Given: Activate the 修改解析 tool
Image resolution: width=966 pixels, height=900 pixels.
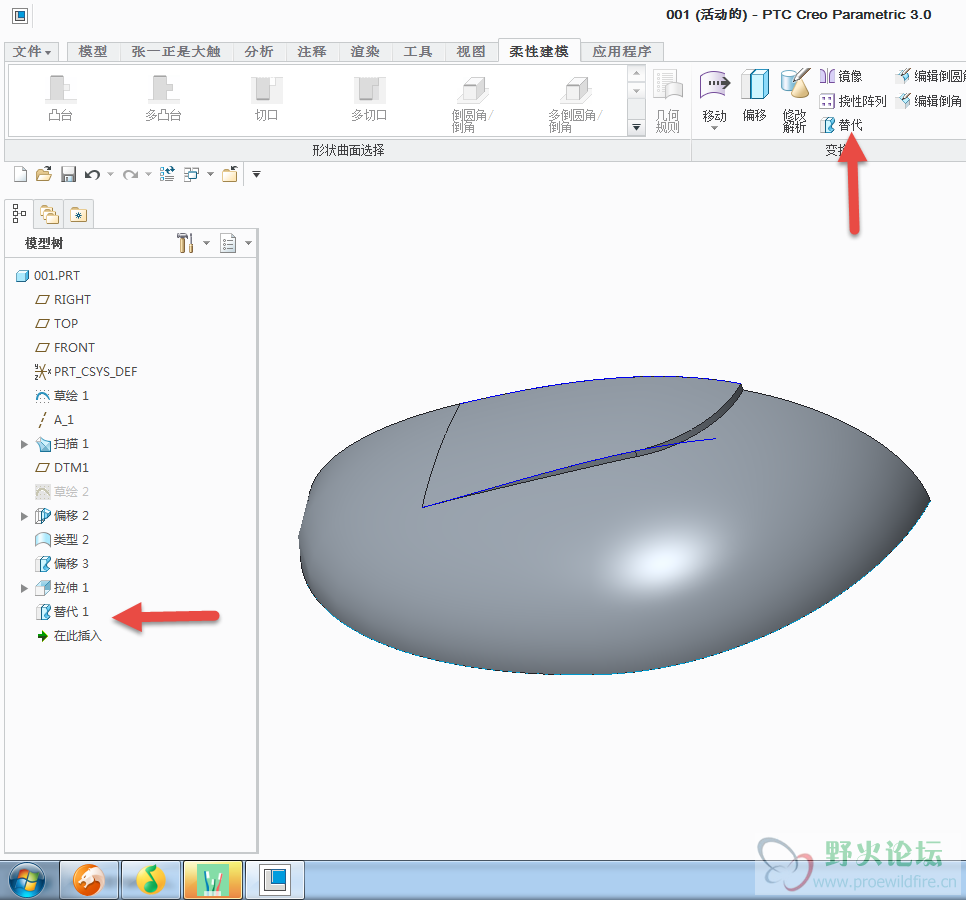Looking at the screenshot, I should click(x=795, y=101).
